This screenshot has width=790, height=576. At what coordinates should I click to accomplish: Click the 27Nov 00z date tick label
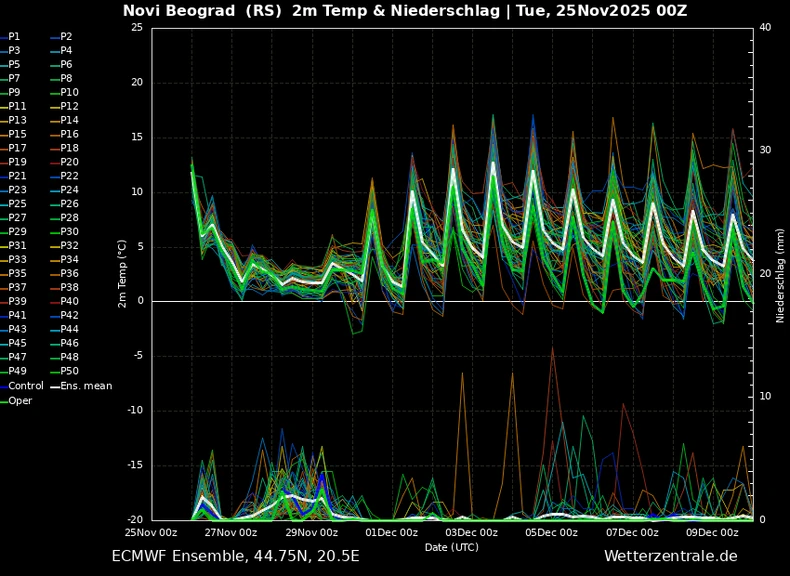[231, 533]
